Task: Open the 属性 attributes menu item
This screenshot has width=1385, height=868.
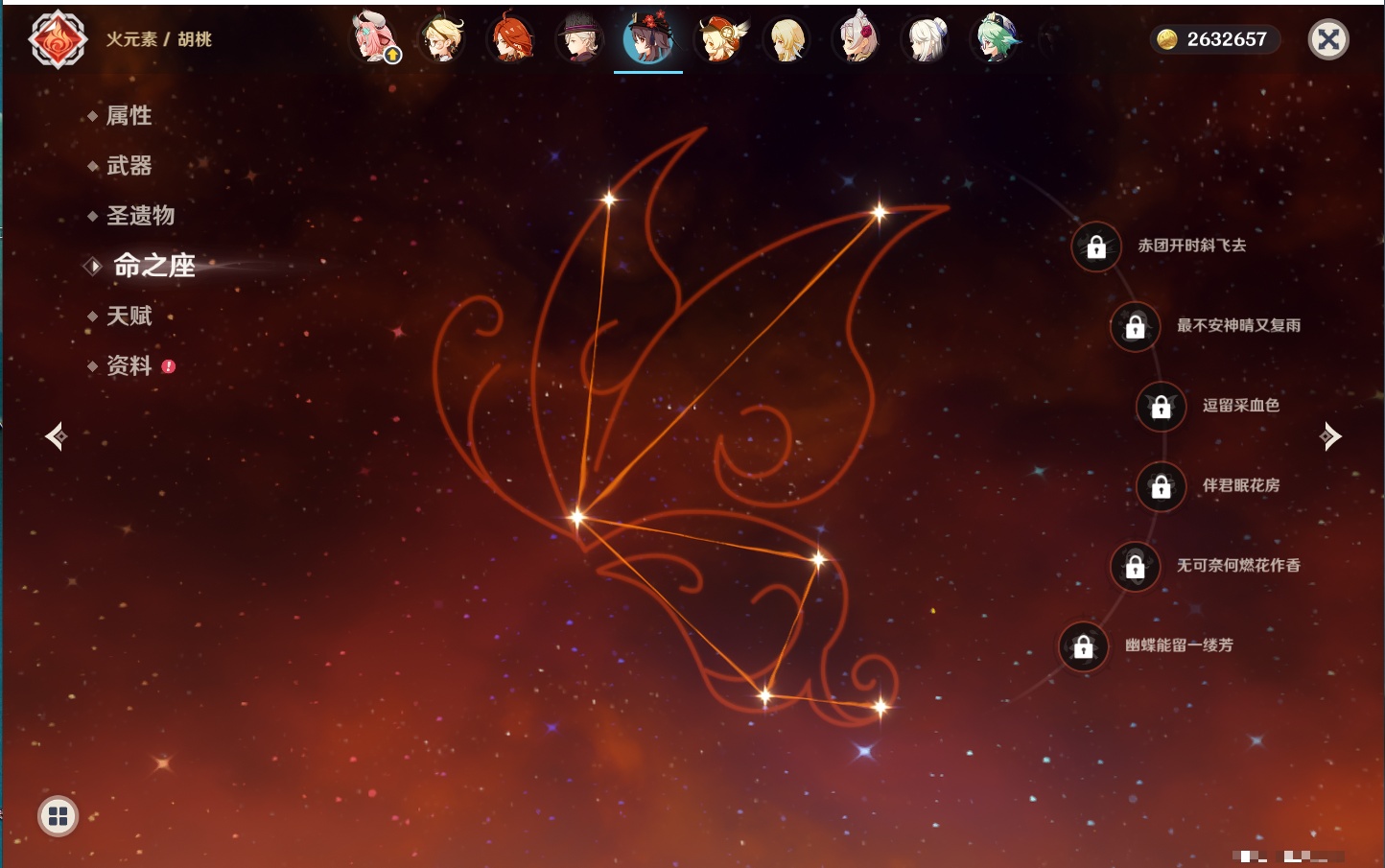Action: (129, 116)
